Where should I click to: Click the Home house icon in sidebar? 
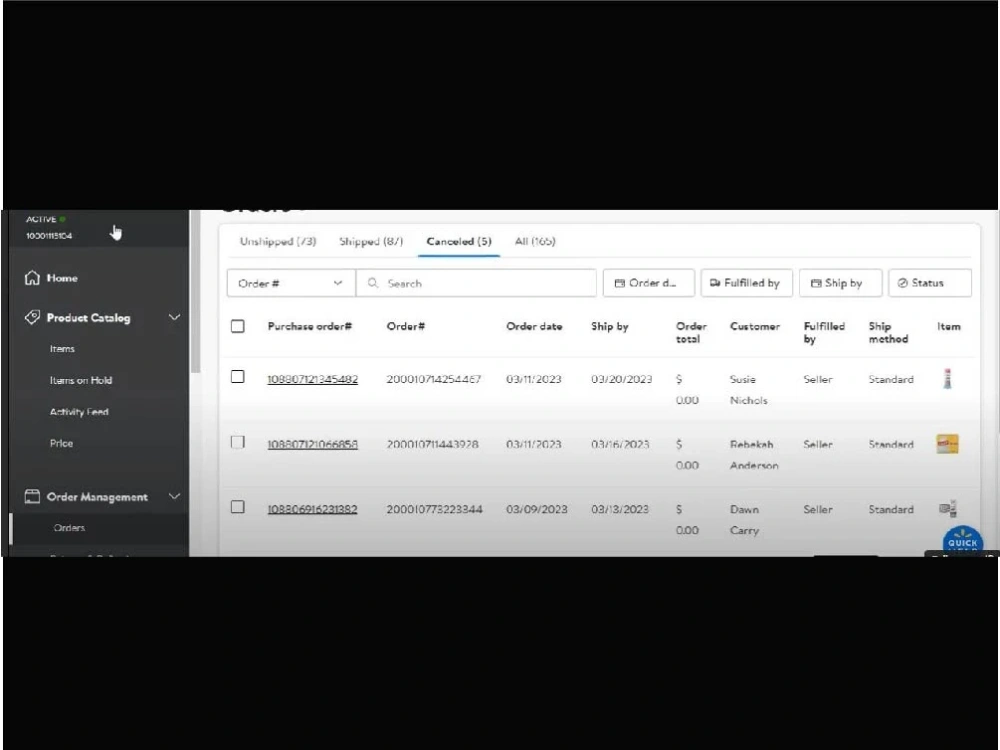point(32,278)
